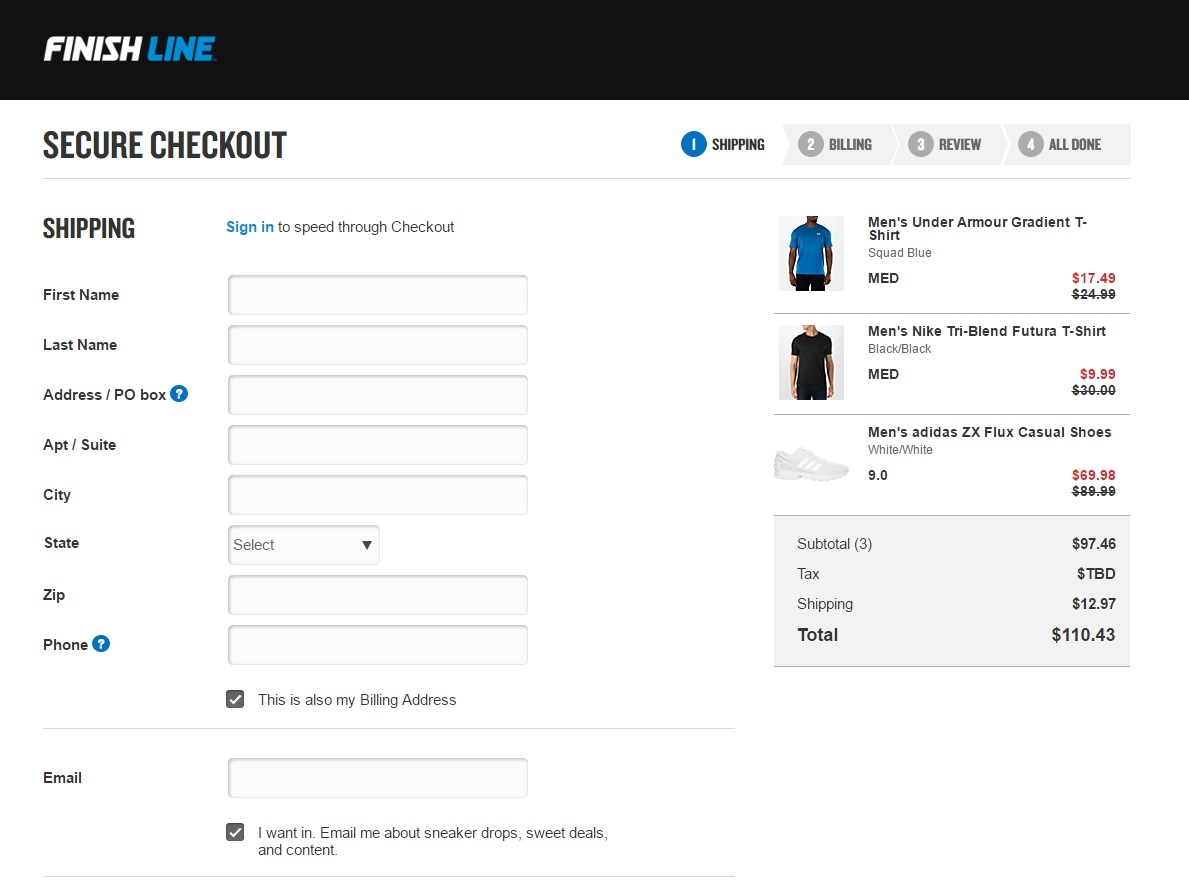Screen dimensions: 1189x885
Task: Open Men's Under Armour Gradient T-Shirt product link
Action: pyautogui.click(x=977, y=228)
